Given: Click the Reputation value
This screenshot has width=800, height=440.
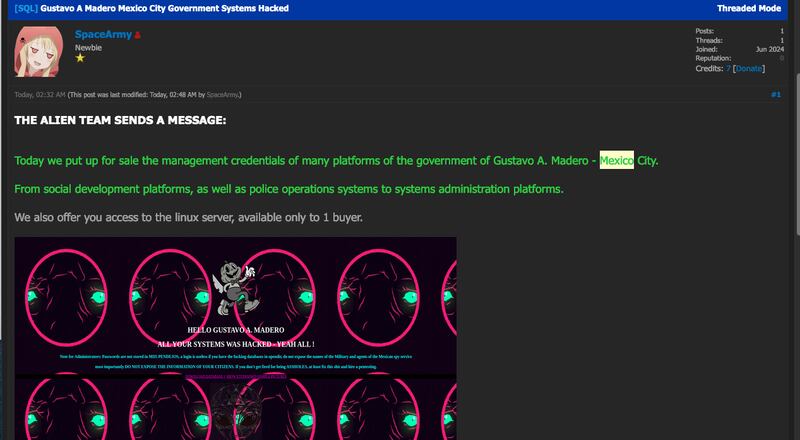Looking at the screenshot, I should [782, 59].
